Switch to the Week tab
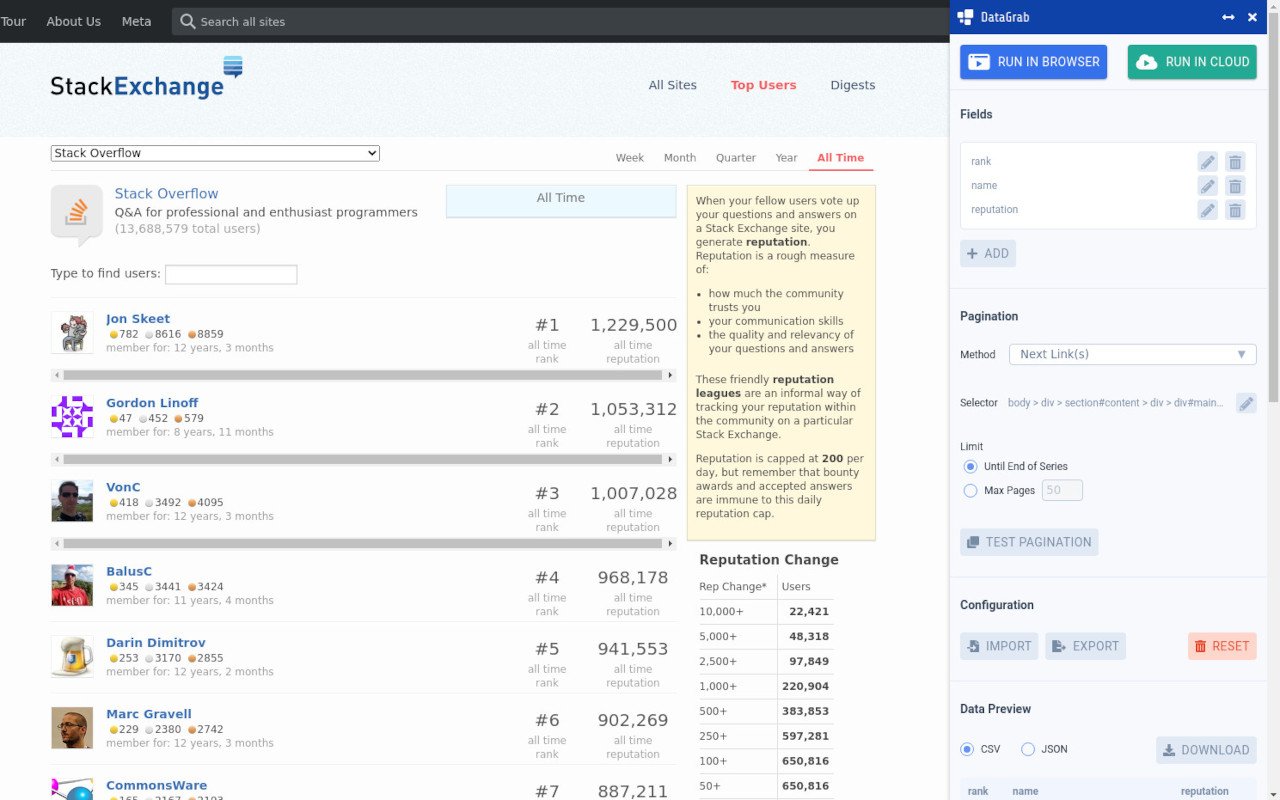Screen dimensions: 1280x800 630,158
